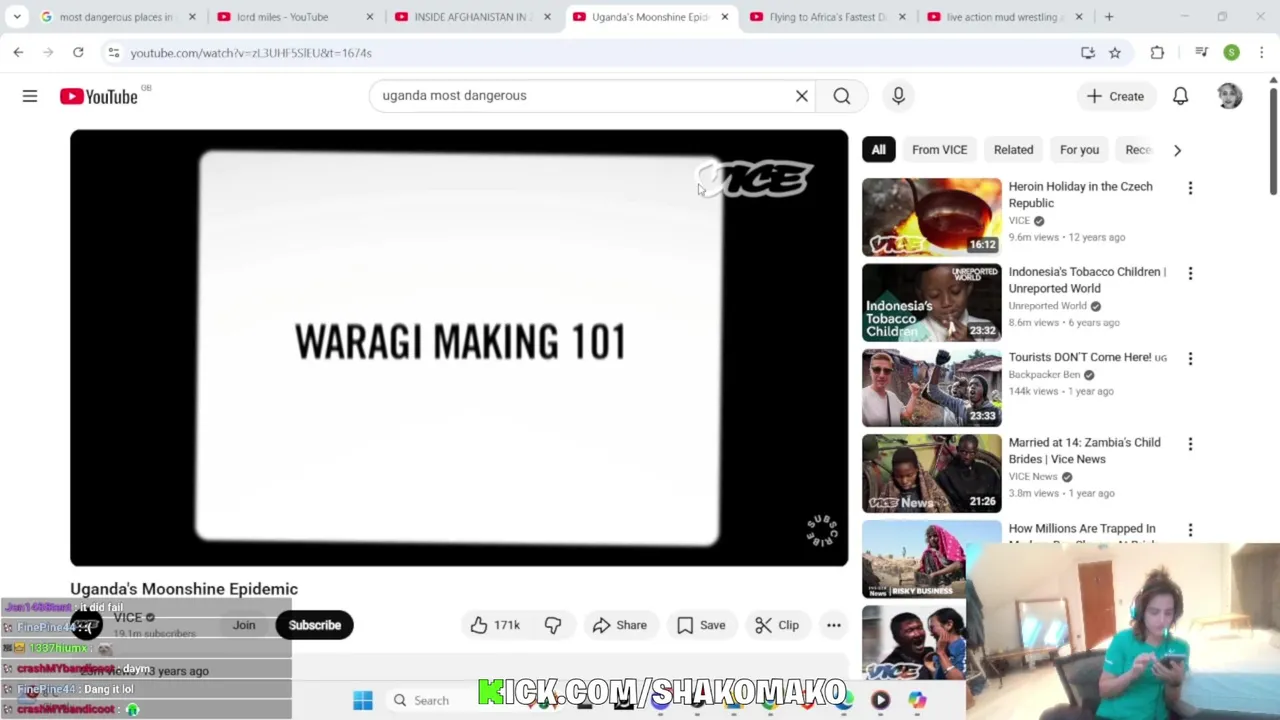Open the VICE channel name link
Screen dimensions: 1280x720
click(128, 617)
